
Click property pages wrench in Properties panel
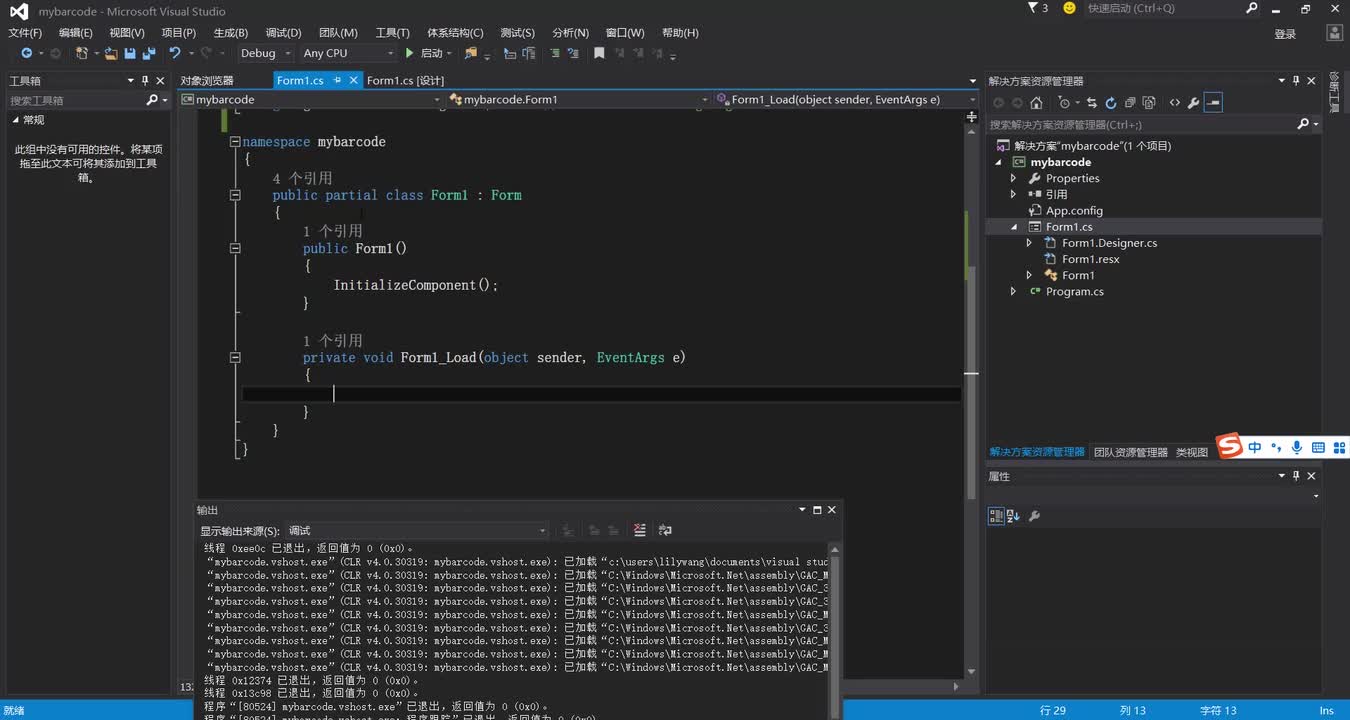click(x=1034, y=516)
